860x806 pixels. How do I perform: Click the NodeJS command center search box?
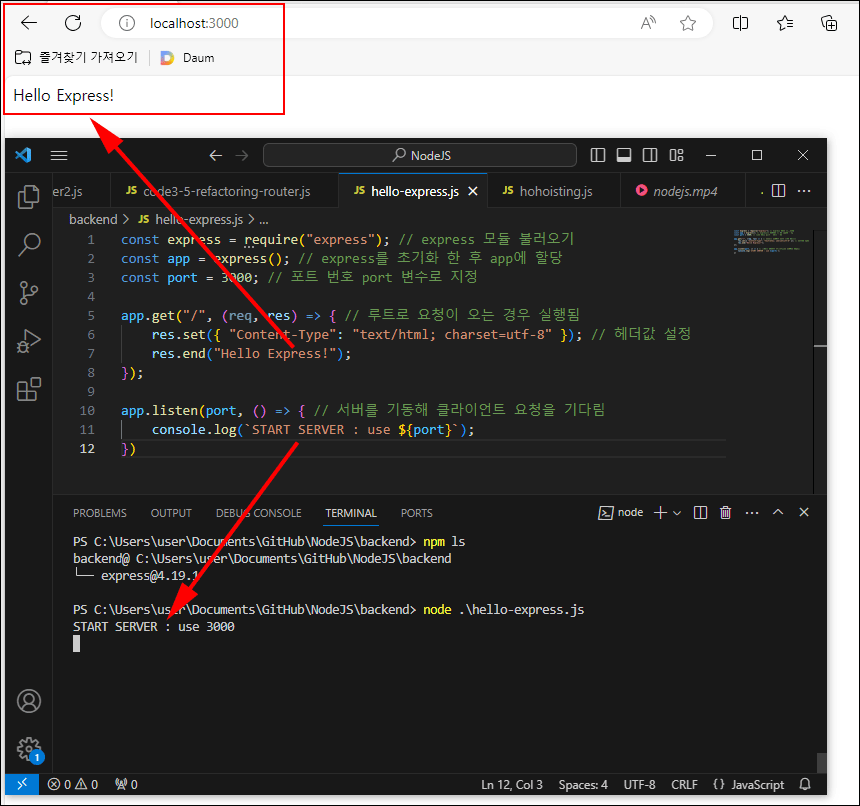coord(420,155)
